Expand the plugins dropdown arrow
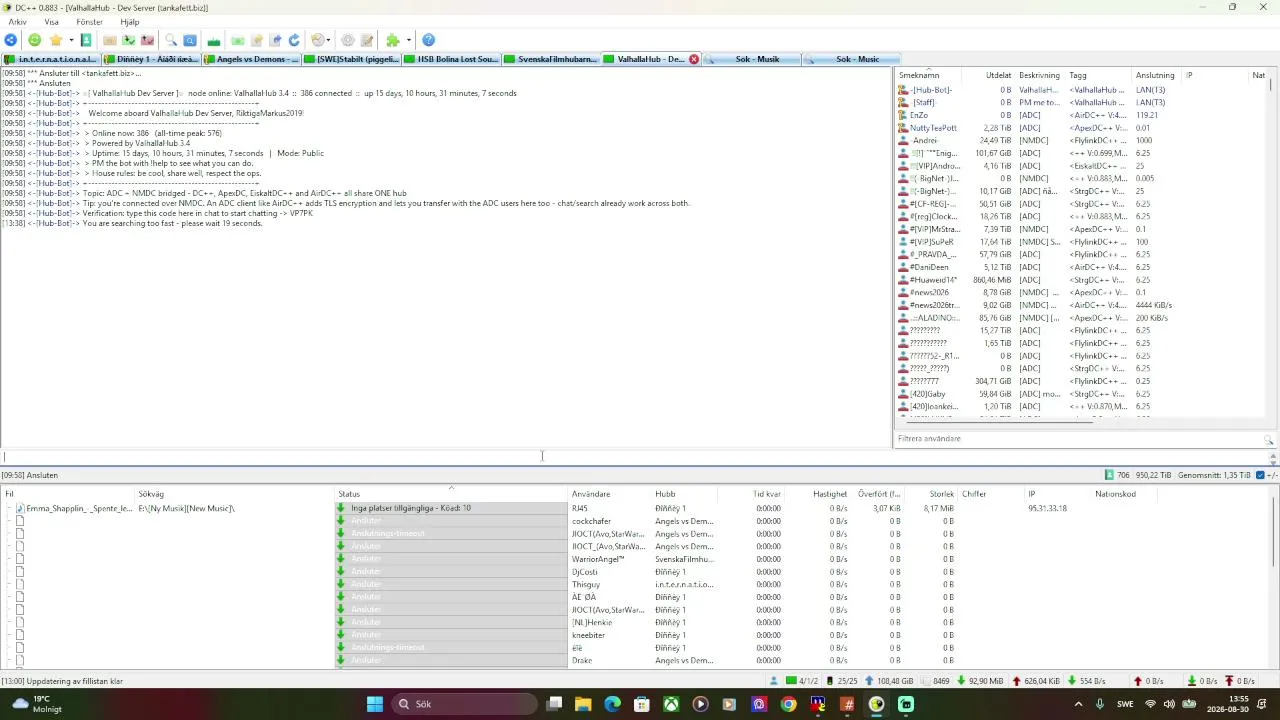Viewport: 1280px width, 720px height. [408, 40]
